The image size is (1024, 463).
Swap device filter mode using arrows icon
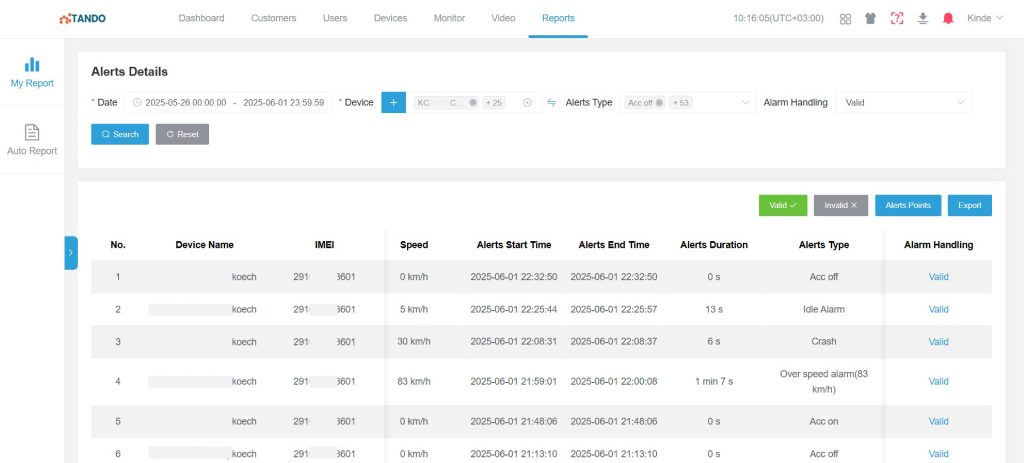coord(551,103)
